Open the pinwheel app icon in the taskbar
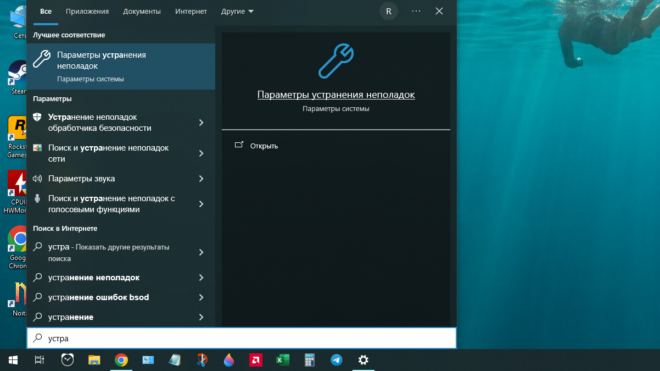The image size is (660, 371). [202, 360]
